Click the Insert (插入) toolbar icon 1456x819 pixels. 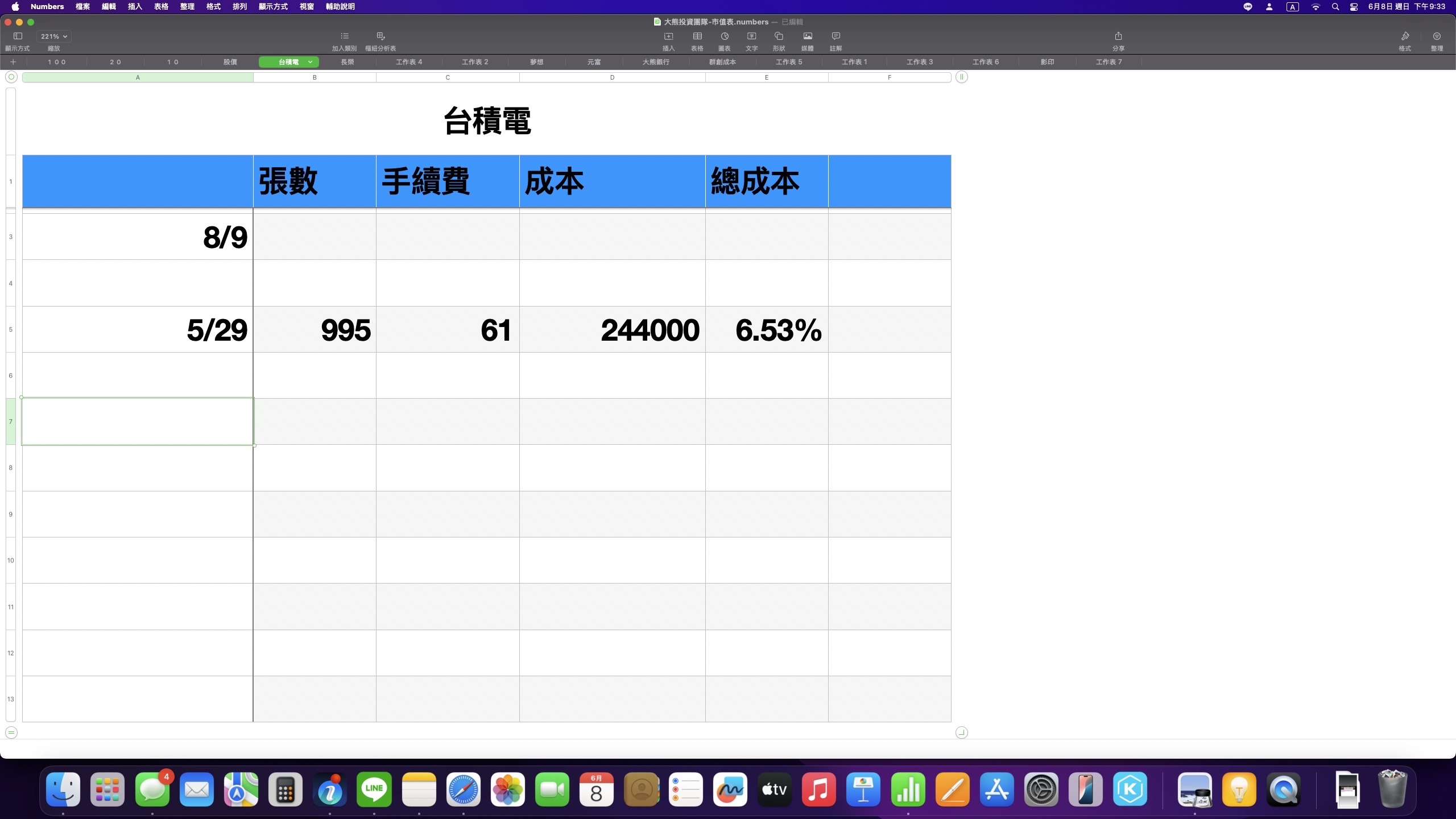click(668, 36)
